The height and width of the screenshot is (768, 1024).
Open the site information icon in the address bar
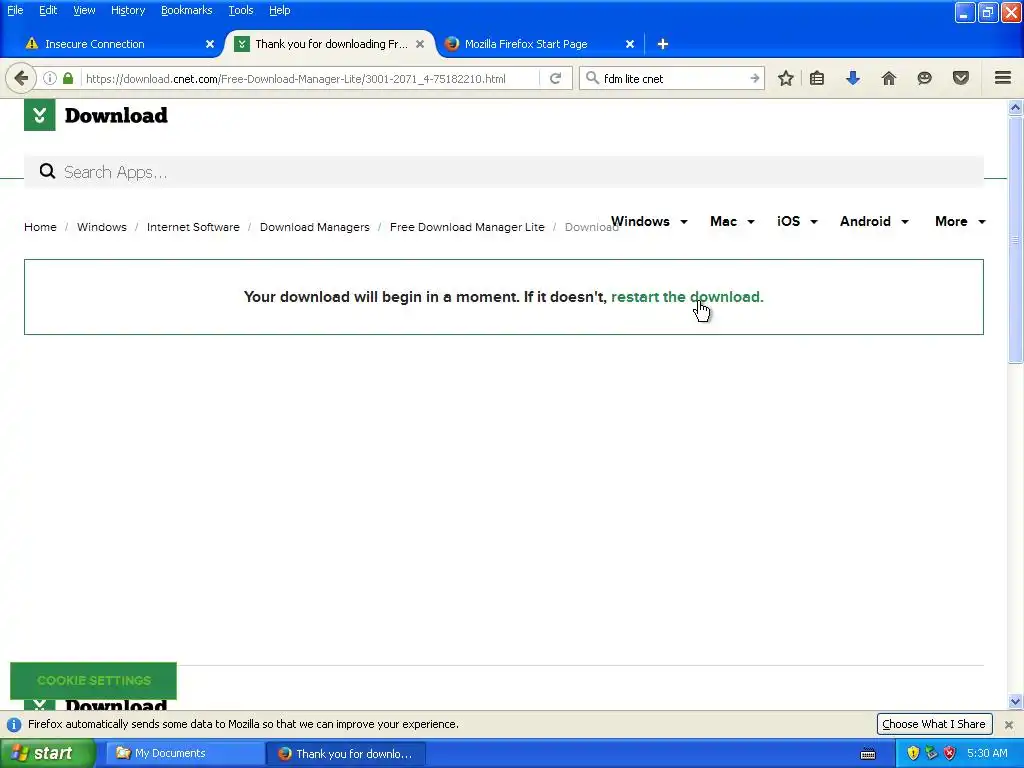point(50,78)
